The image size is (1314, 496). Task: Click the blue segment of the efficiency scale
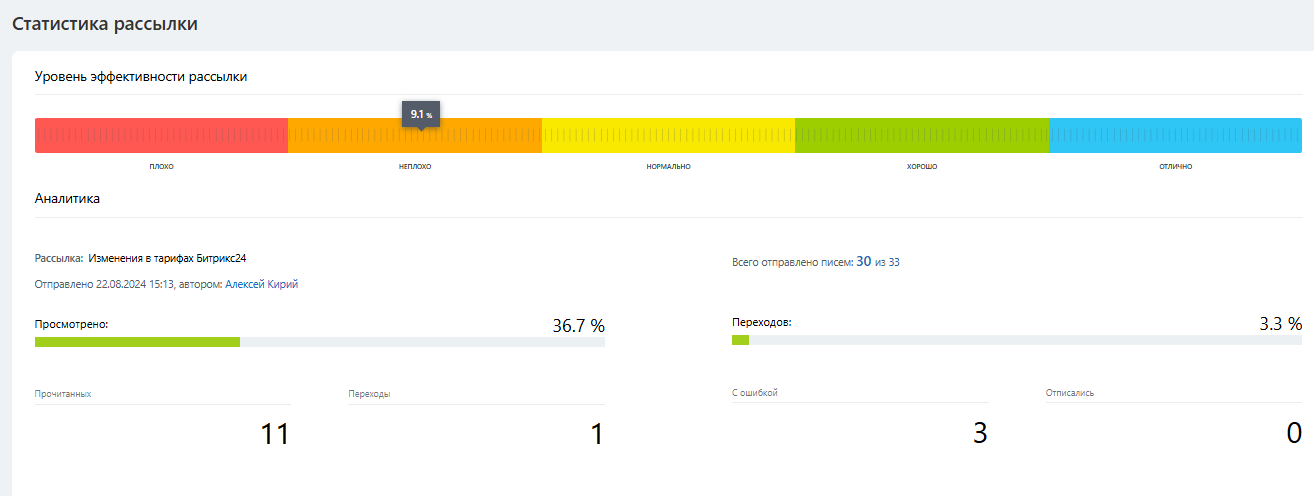[x=1175, y=136]
